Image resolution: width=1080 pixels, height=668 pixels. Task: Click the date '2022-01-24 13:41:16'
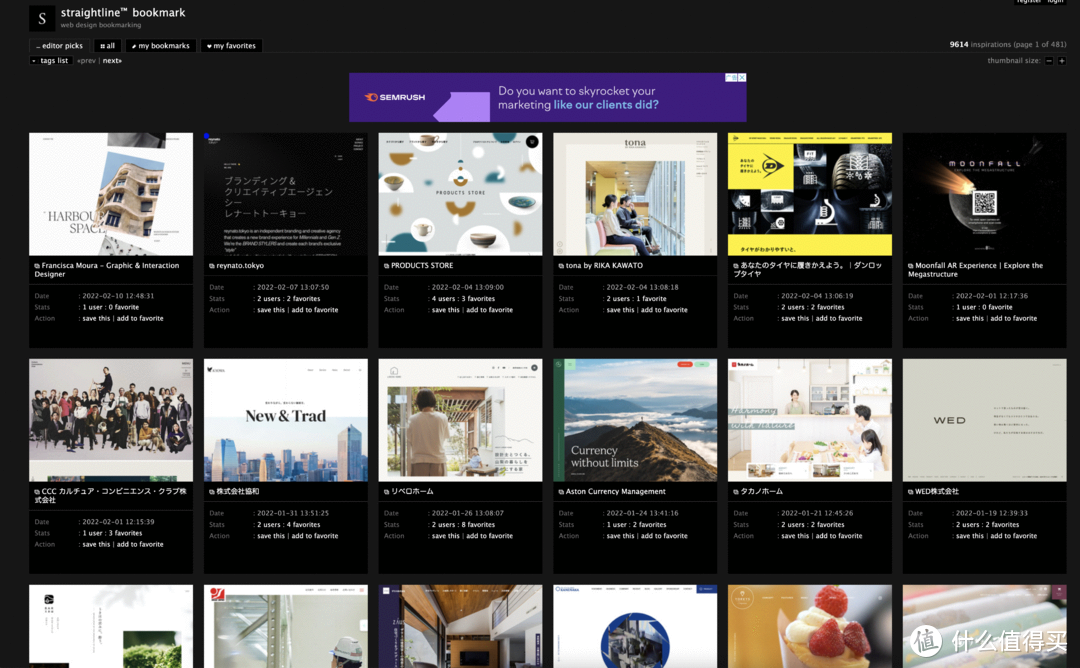[x=643, y=514]
